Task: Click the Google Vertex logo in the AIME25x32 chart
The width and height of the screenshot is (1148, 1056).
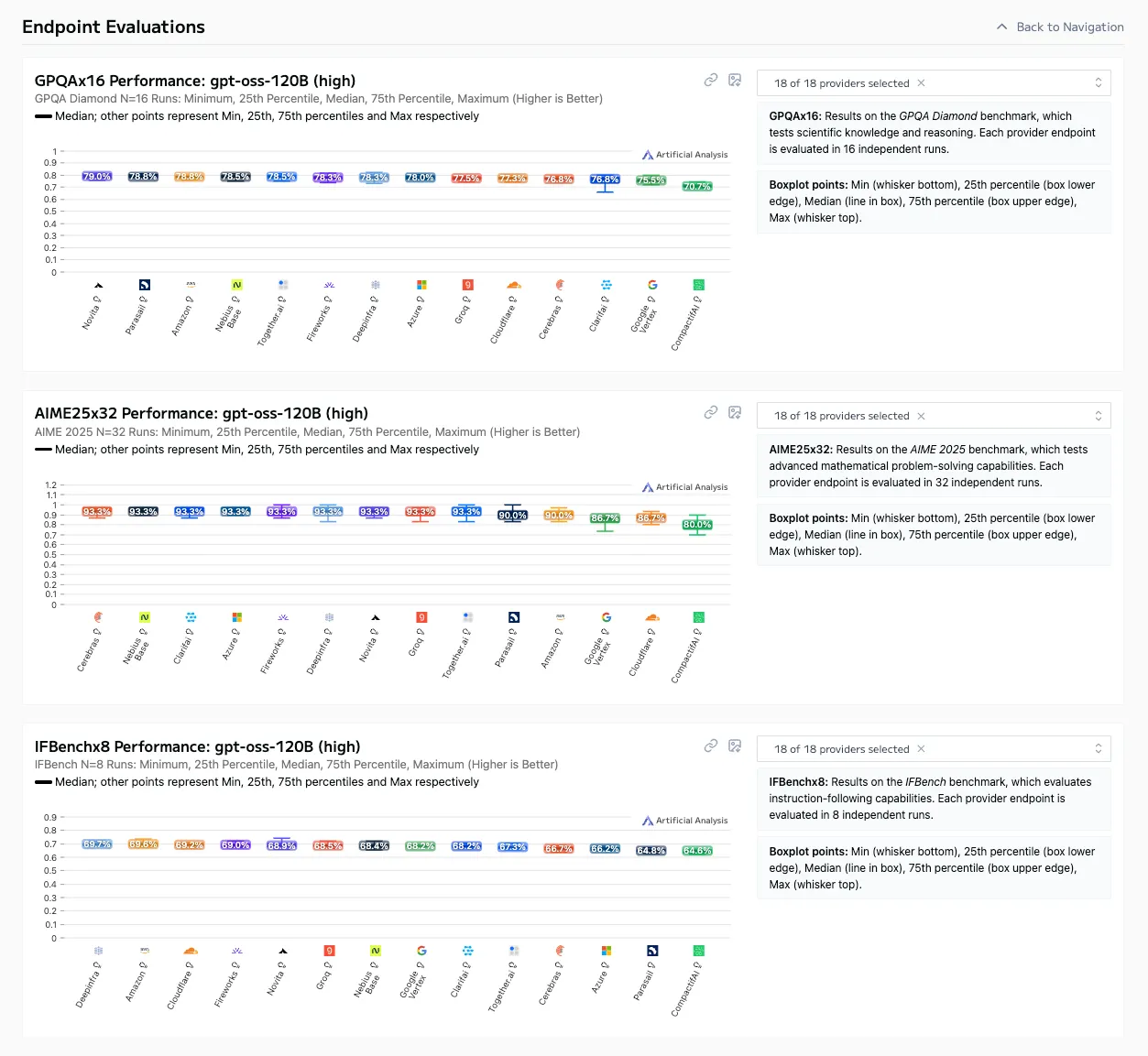Action: (606, 617)
